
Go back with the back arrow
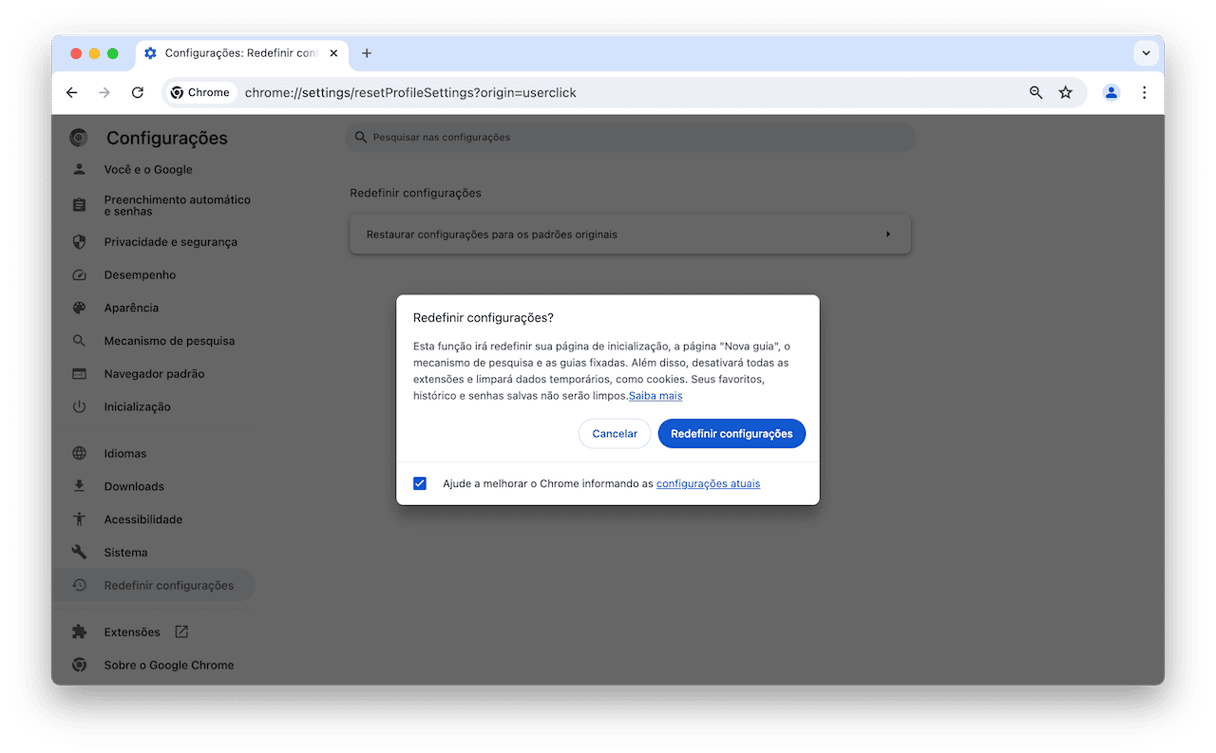click(x=72, y=93)
